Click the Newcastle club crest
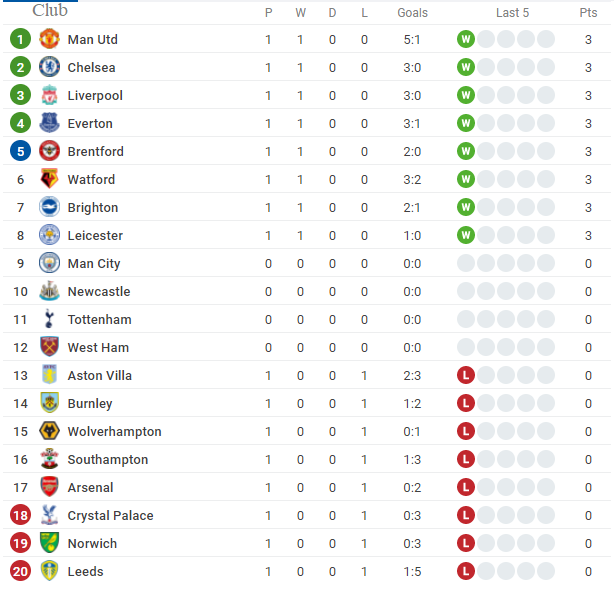 49,291
